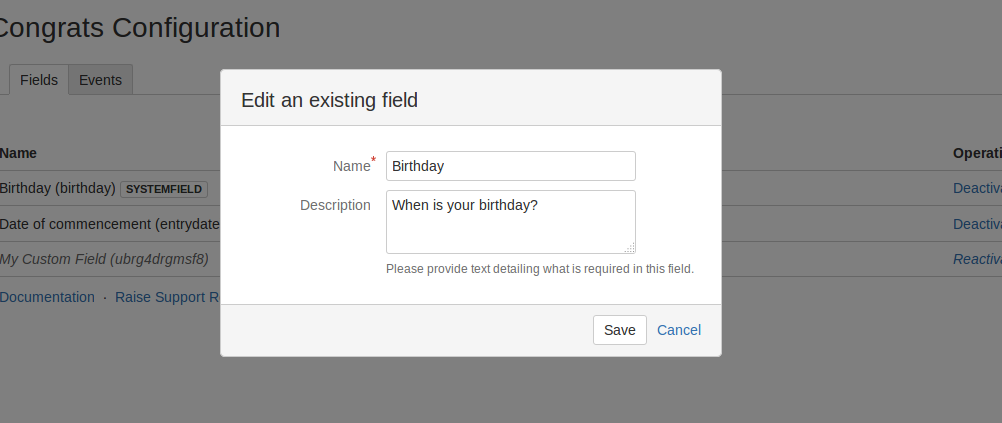Click the dialog title Edit an existing field
This screenshot has width=1002, height=423.
tap(329, 100)
